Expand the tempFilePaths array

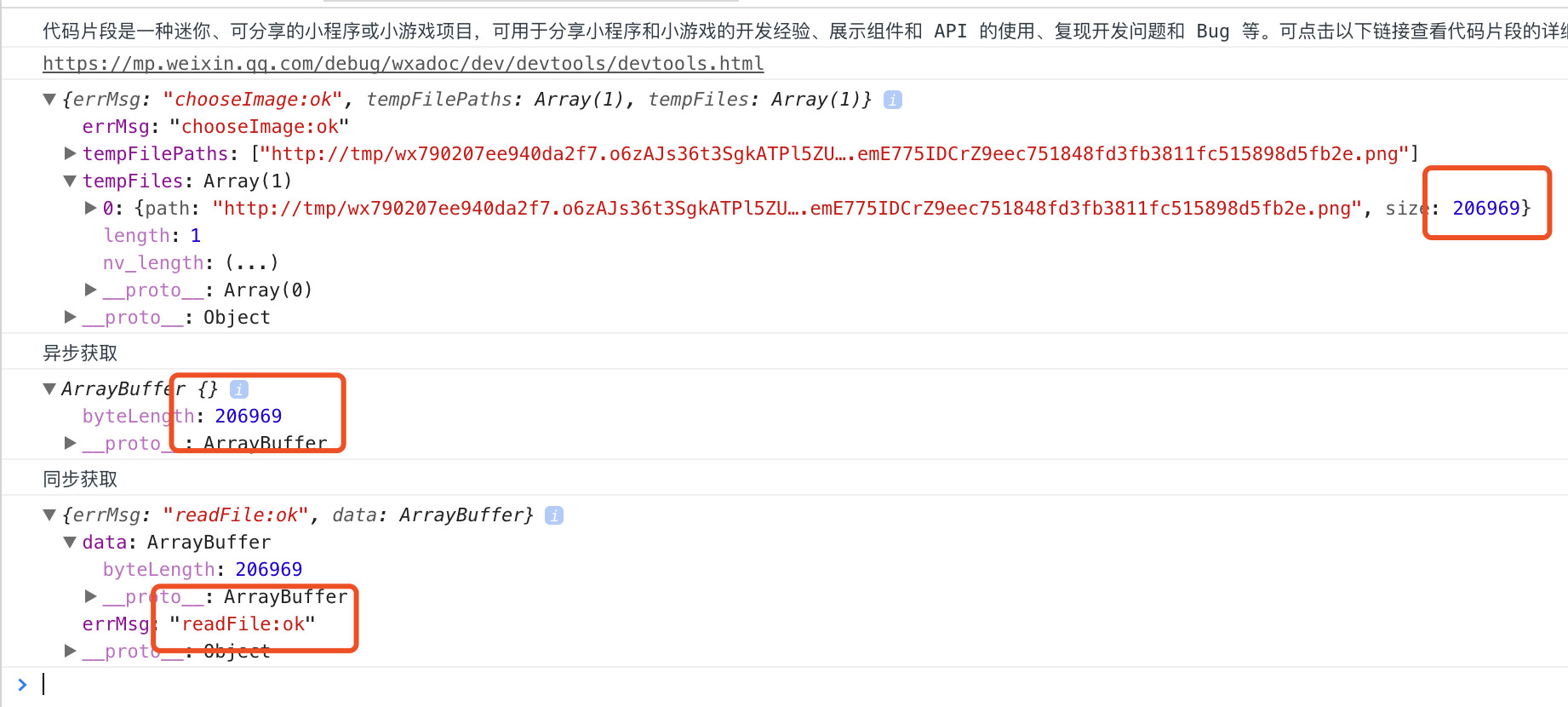pyautogui.click(x=71, y=153)
